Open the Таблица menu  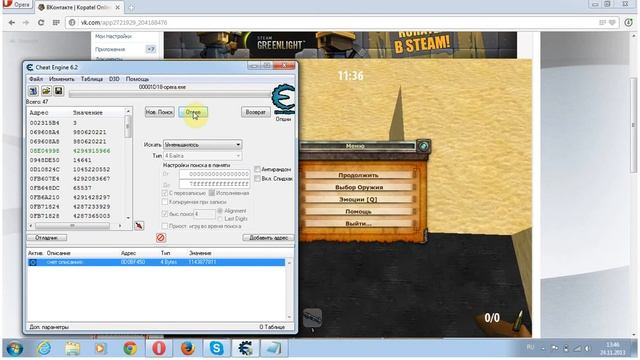[x=91, y=79]
